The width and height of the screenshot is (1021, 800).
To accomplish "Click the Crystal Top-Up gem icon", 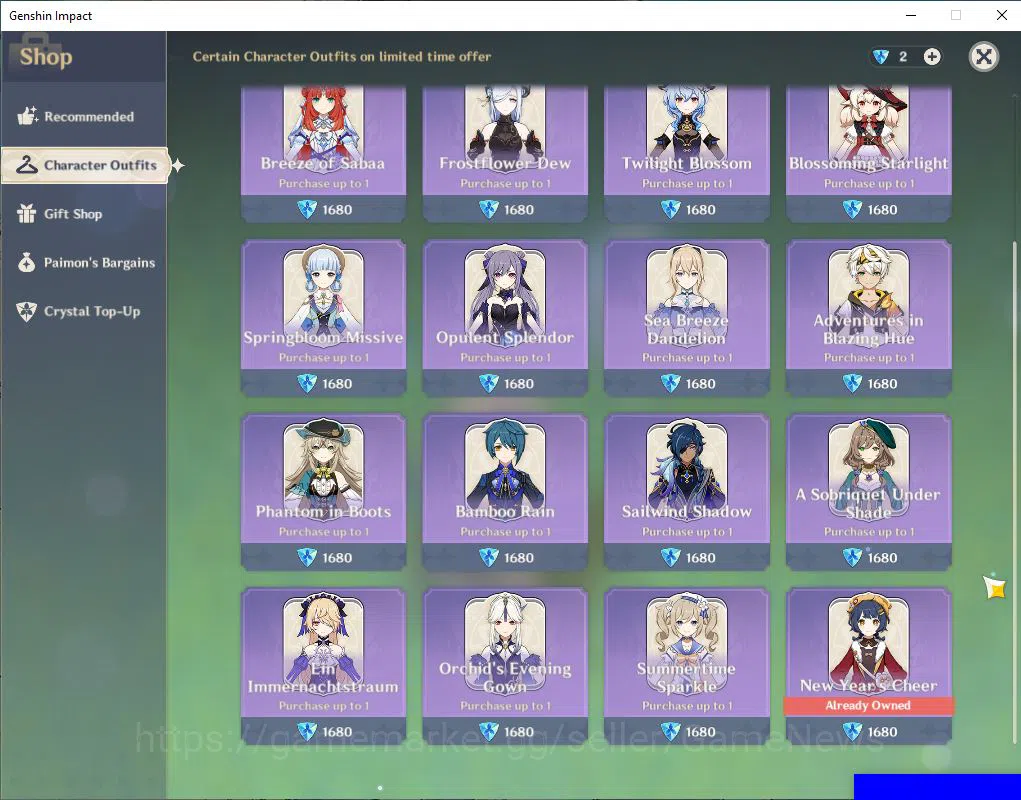I will (27, 311).
